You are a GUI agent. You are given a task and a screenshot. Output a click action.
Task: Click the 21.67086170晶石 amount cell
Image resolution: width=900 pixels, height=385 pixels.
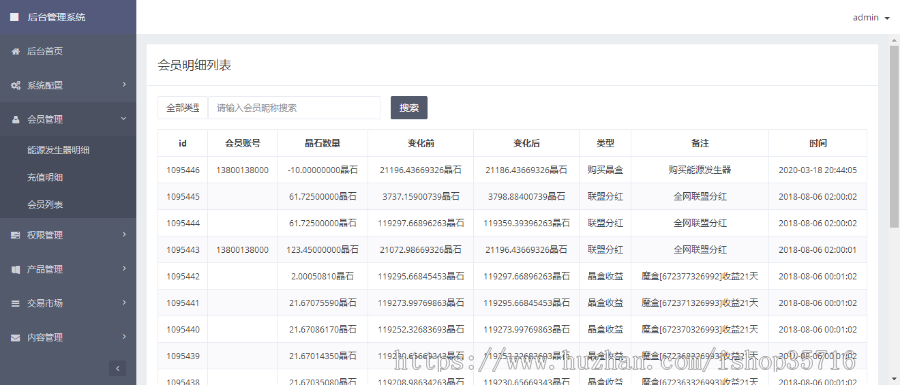(x=323, y=329)
